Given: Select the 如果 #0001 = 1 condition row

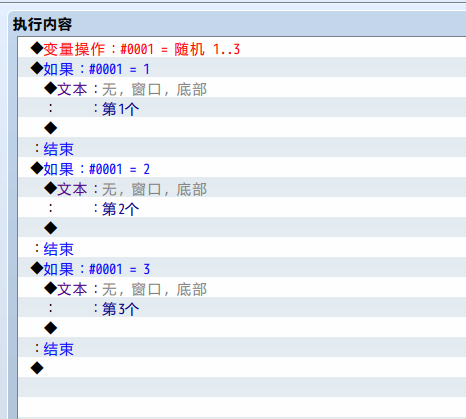Looking at the screenshot, I should tap(242, 67).
